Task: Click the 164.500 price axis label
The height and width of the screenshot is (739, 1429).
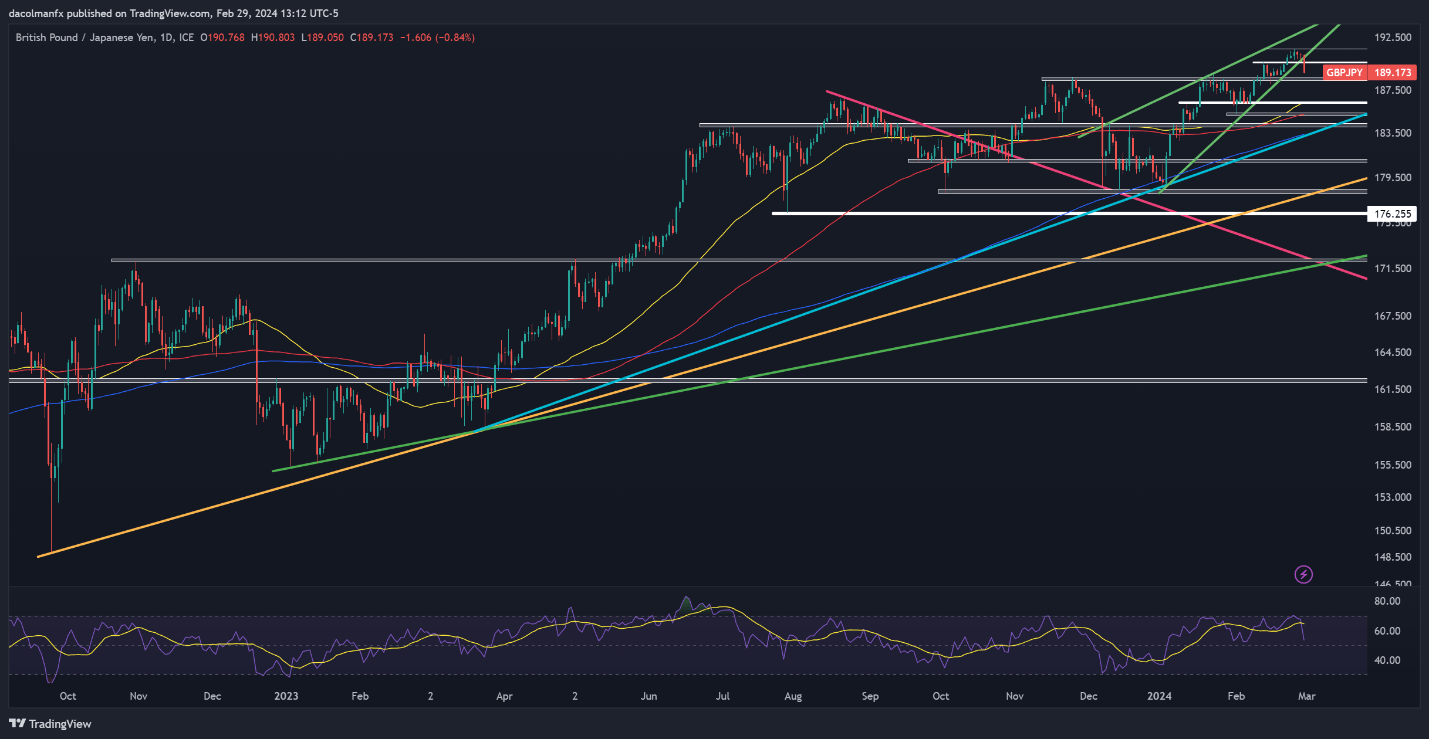Action: pos(1393,352)
